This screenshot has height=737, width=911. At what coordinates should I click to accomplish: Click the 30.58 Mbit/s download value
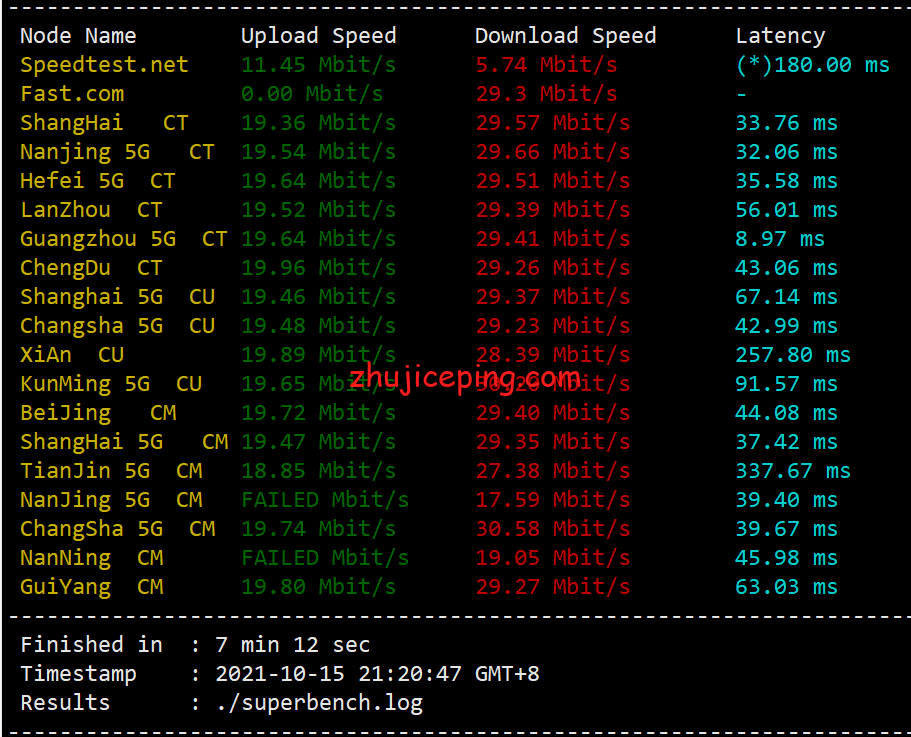coord(552,529)
